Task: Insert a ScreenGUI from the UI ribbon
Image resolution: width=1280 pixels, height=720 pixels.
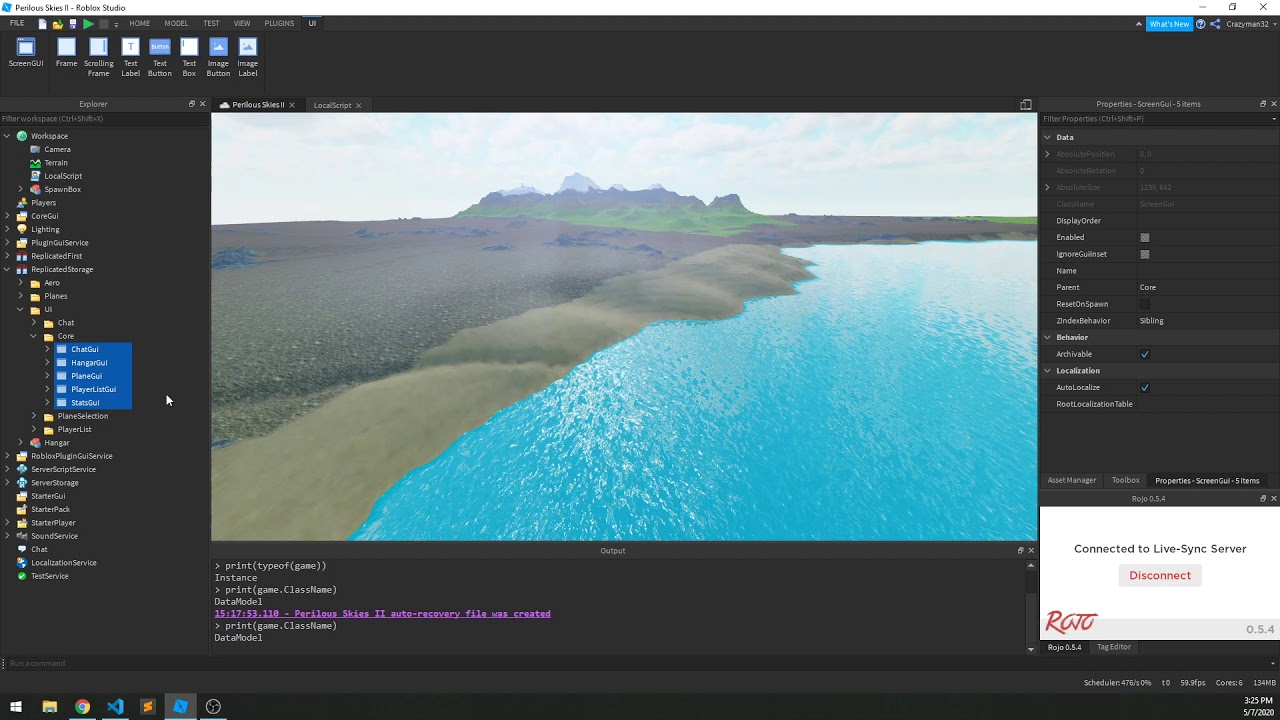Action: tap(26, 53)
